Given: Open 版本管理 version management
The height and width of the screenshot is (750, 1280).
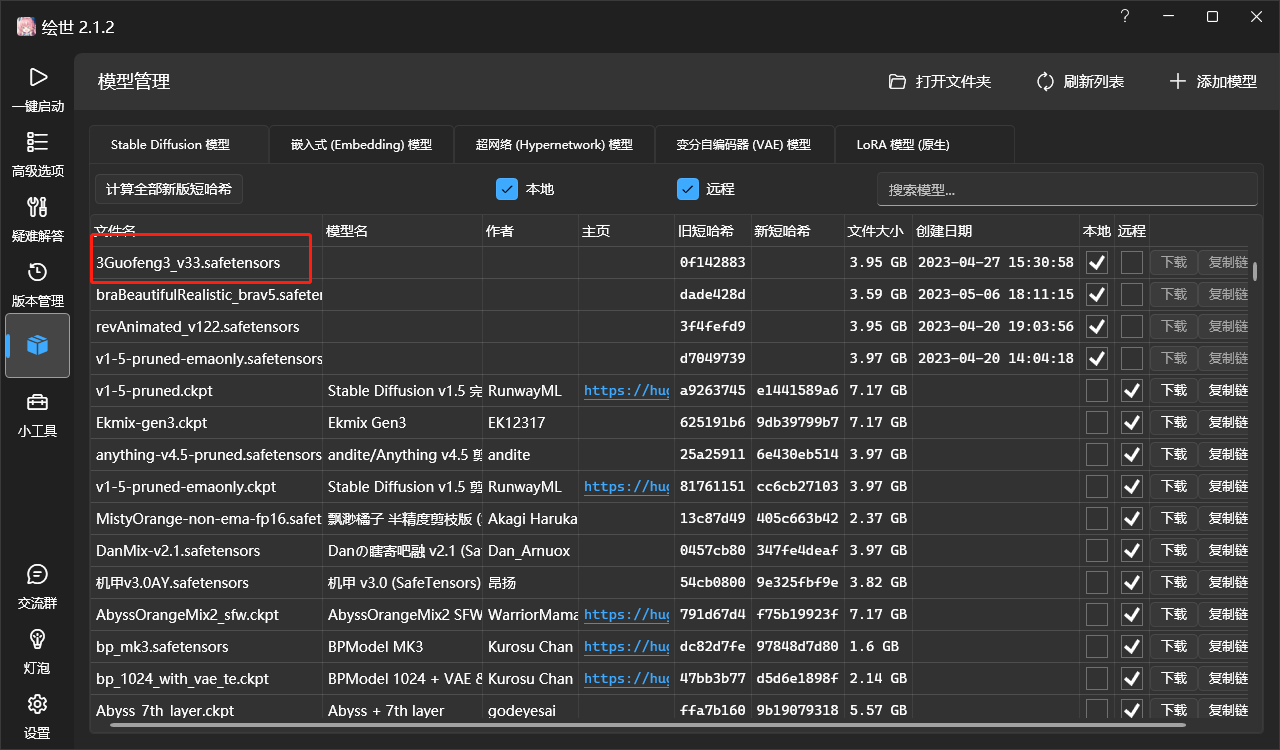Looking at the screenshot, I should pyautogui.click(x=37, y=284).
